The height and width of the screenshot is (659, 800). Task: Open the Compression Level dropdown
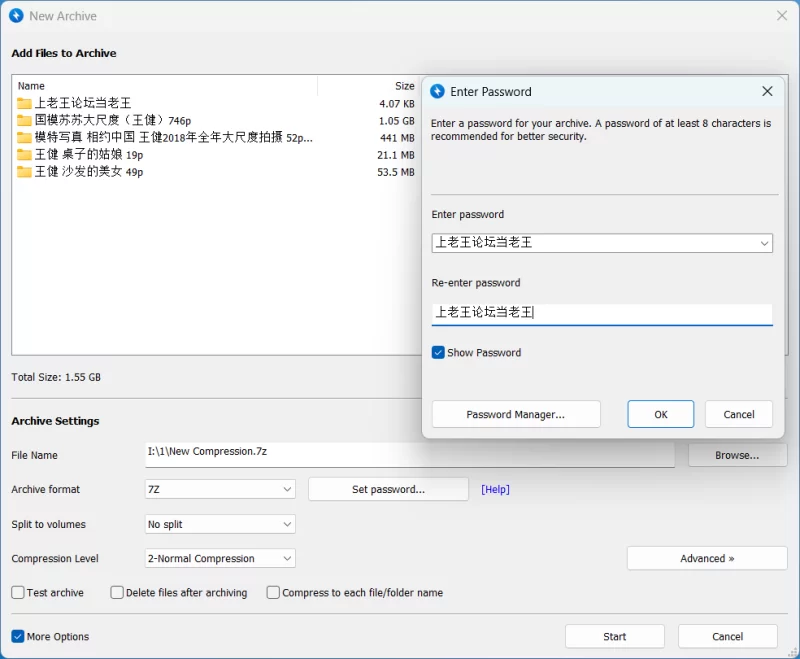tap(220, 558)
